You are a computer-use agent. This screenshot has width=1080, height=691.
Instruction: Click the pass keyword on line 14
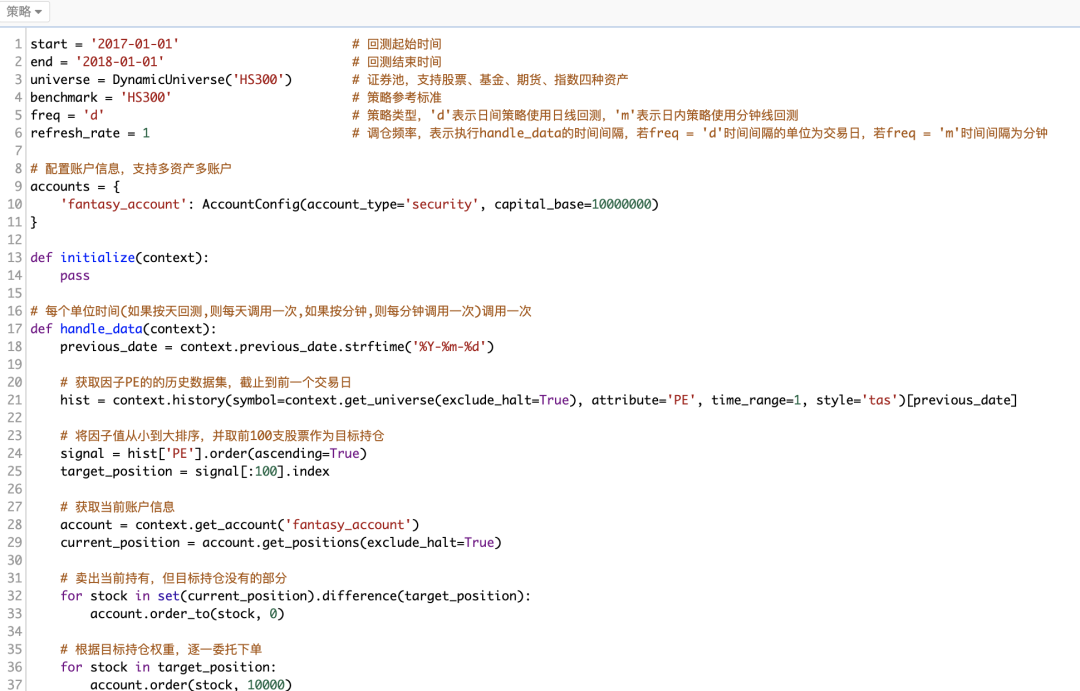(74, 276)
